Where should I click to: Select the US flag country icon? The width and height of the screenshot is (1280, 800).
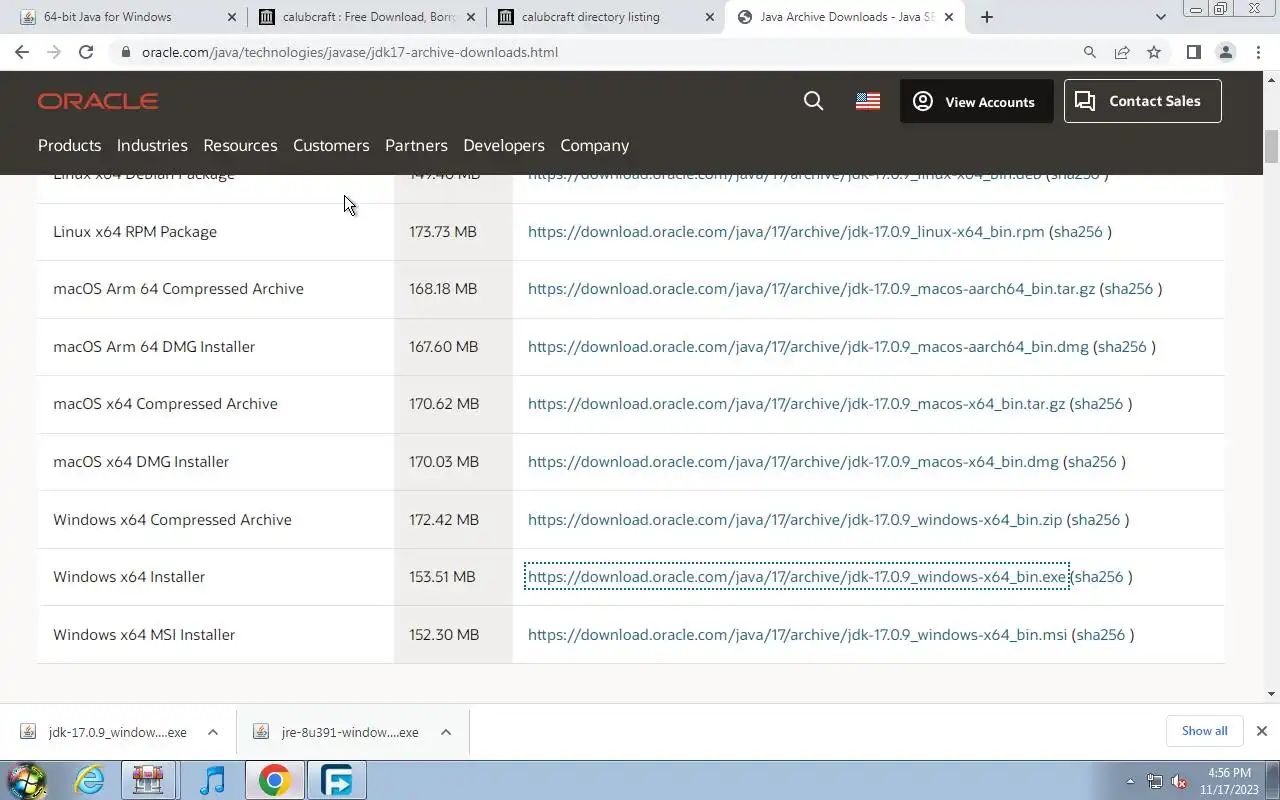[x=868, y=101]
